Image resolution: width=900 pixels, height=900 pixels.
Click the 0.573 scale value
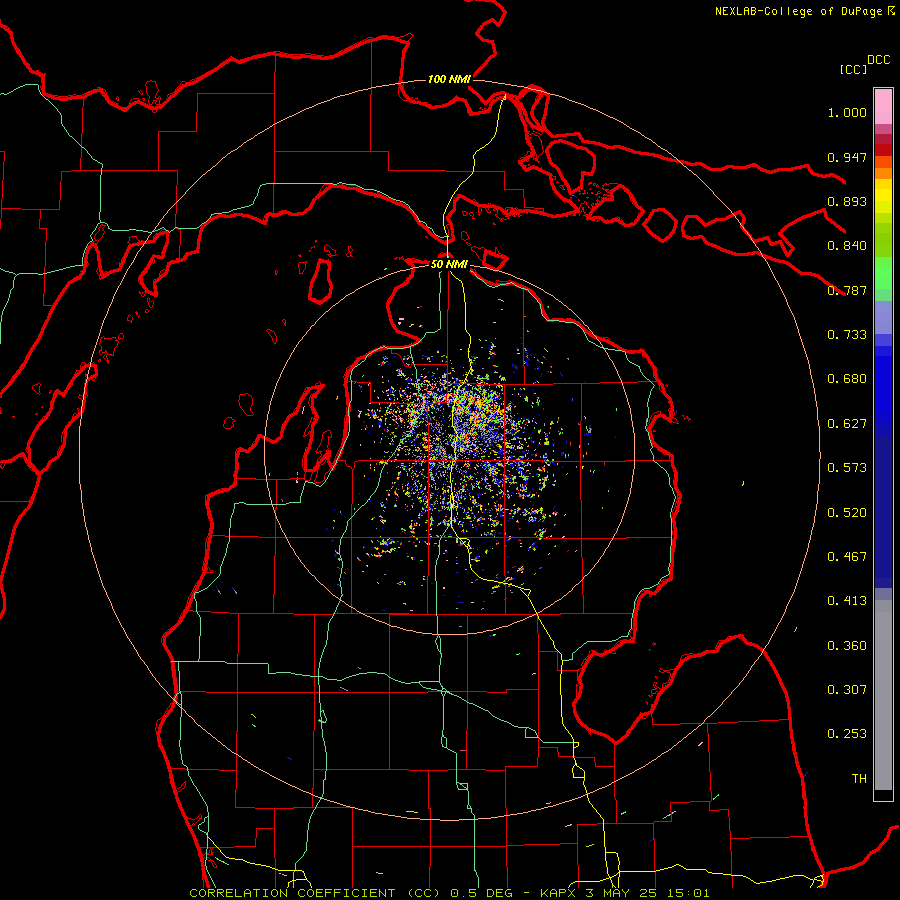(x=847, y=468)
